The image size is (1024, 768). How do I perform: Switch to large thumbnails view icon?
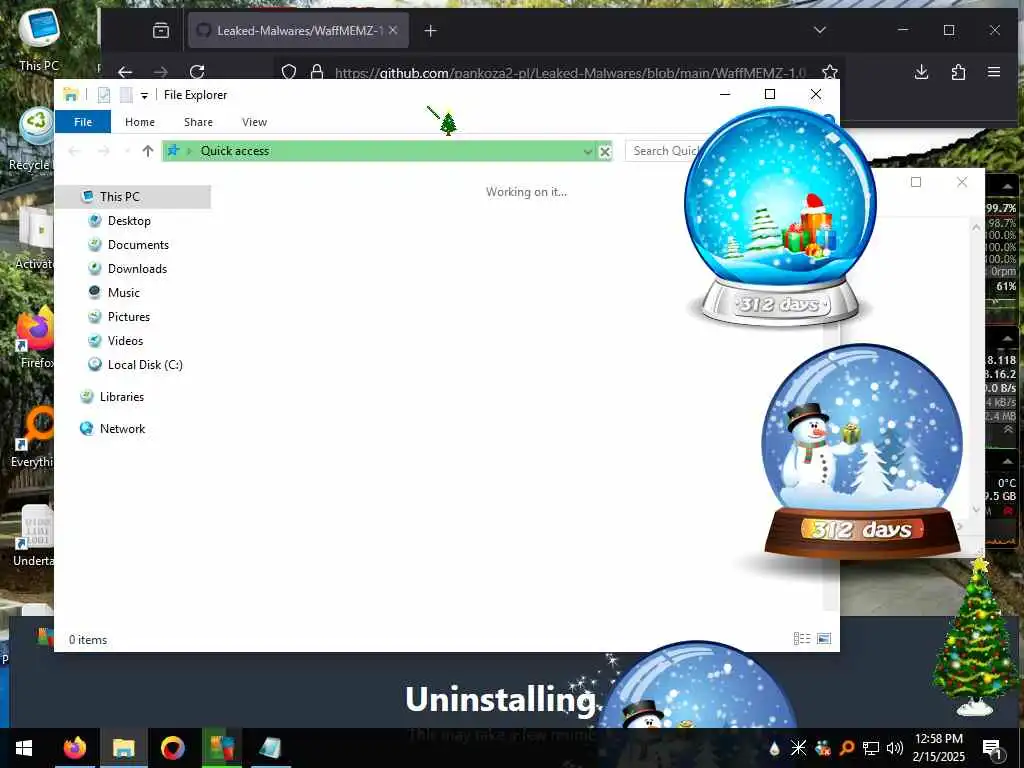coord(824,639)
